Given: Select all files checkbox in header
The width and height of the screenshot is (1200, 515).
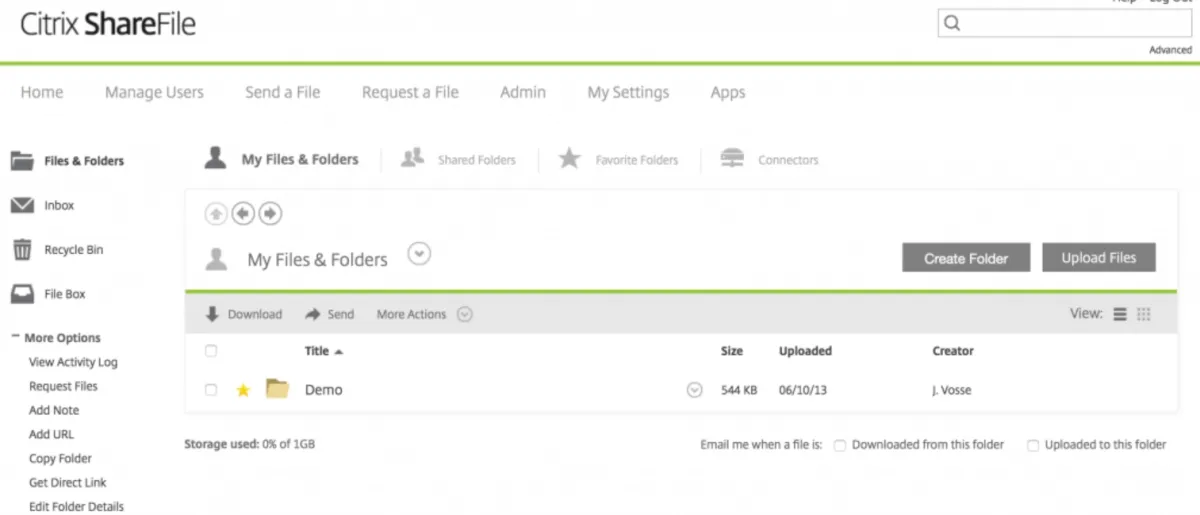Looking at the screenshot, I should [211, 351].
